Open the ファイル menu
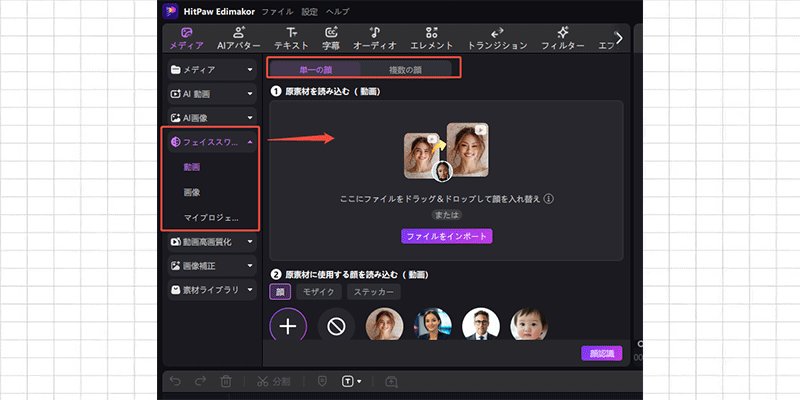 tap(278, 12)
